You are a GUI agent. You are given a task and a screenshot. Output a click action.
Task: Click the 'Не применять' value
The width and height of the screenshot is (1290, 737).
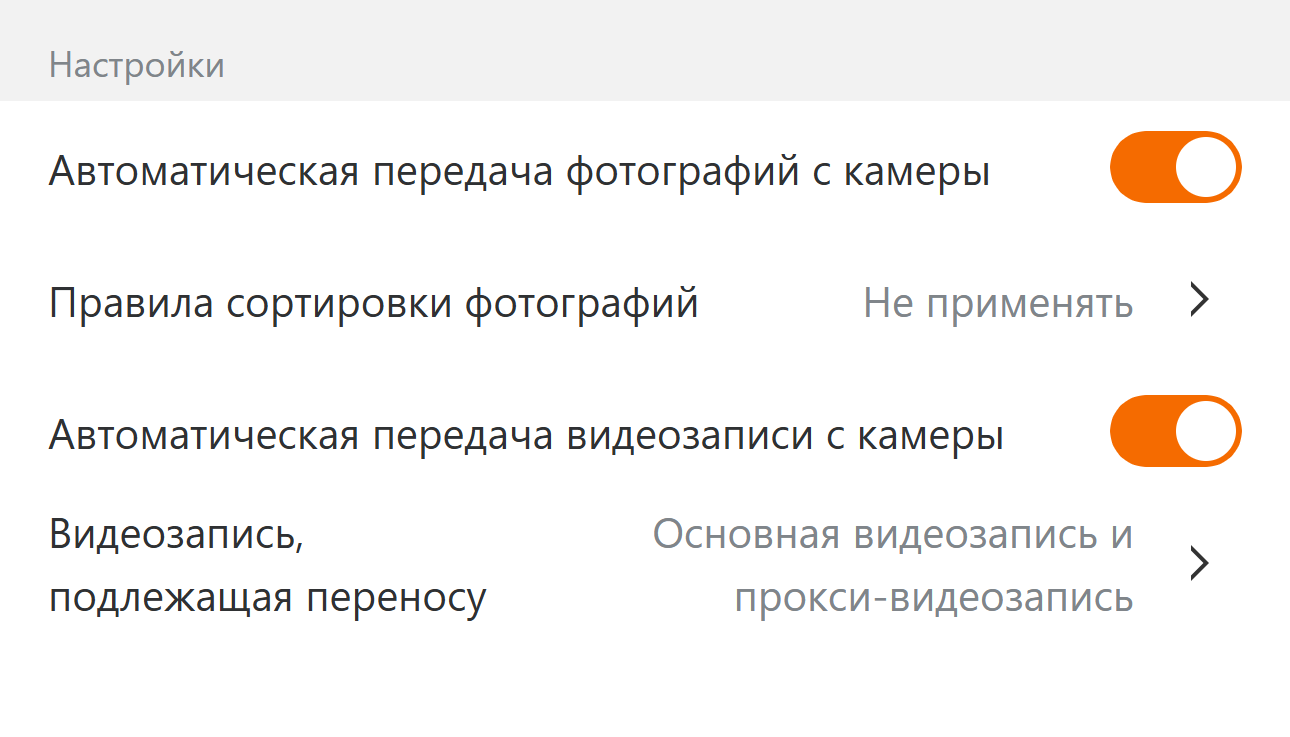point(998,303)
